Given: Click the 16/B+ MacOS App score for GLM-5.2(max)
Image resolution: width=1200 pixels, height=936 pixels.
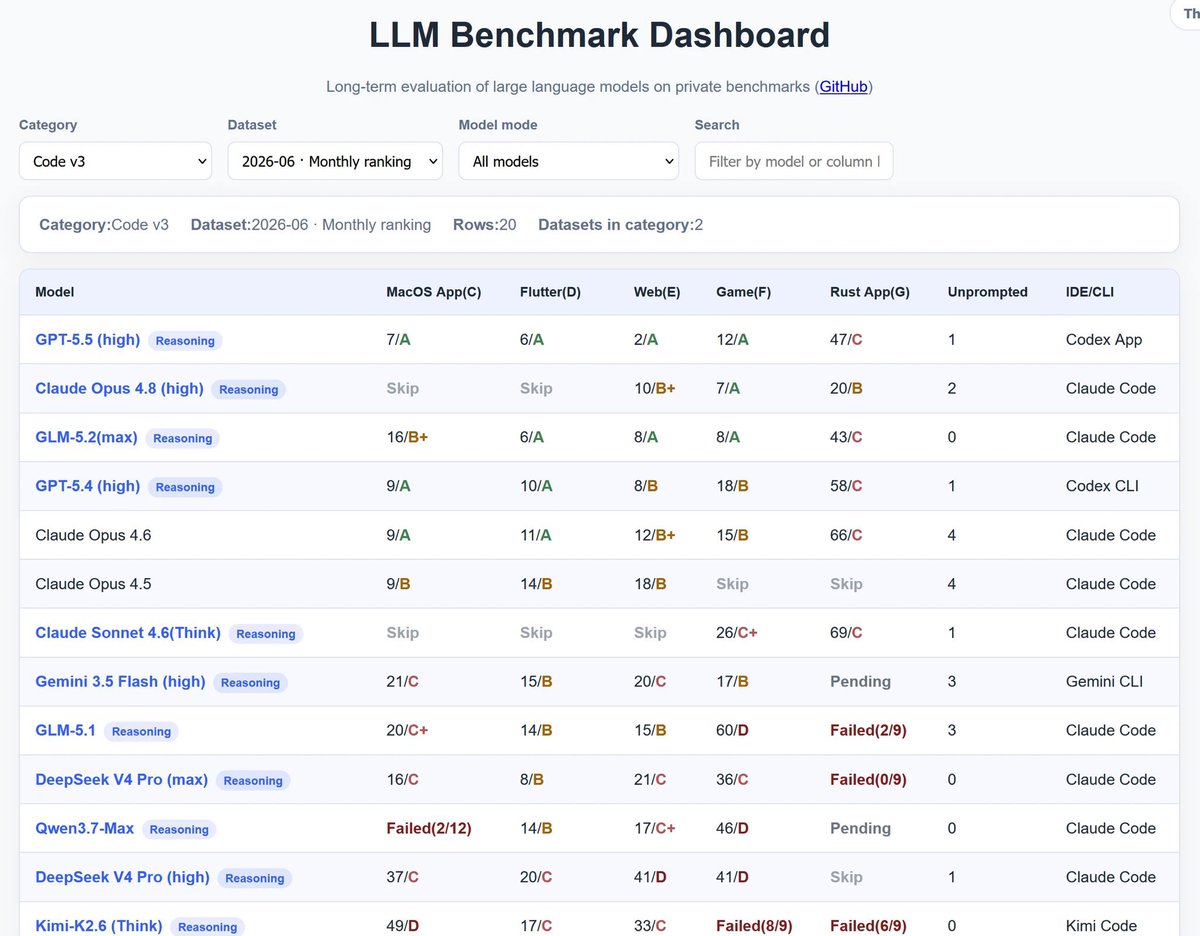Looking at the screenshot, I should [x=407, y=437].
